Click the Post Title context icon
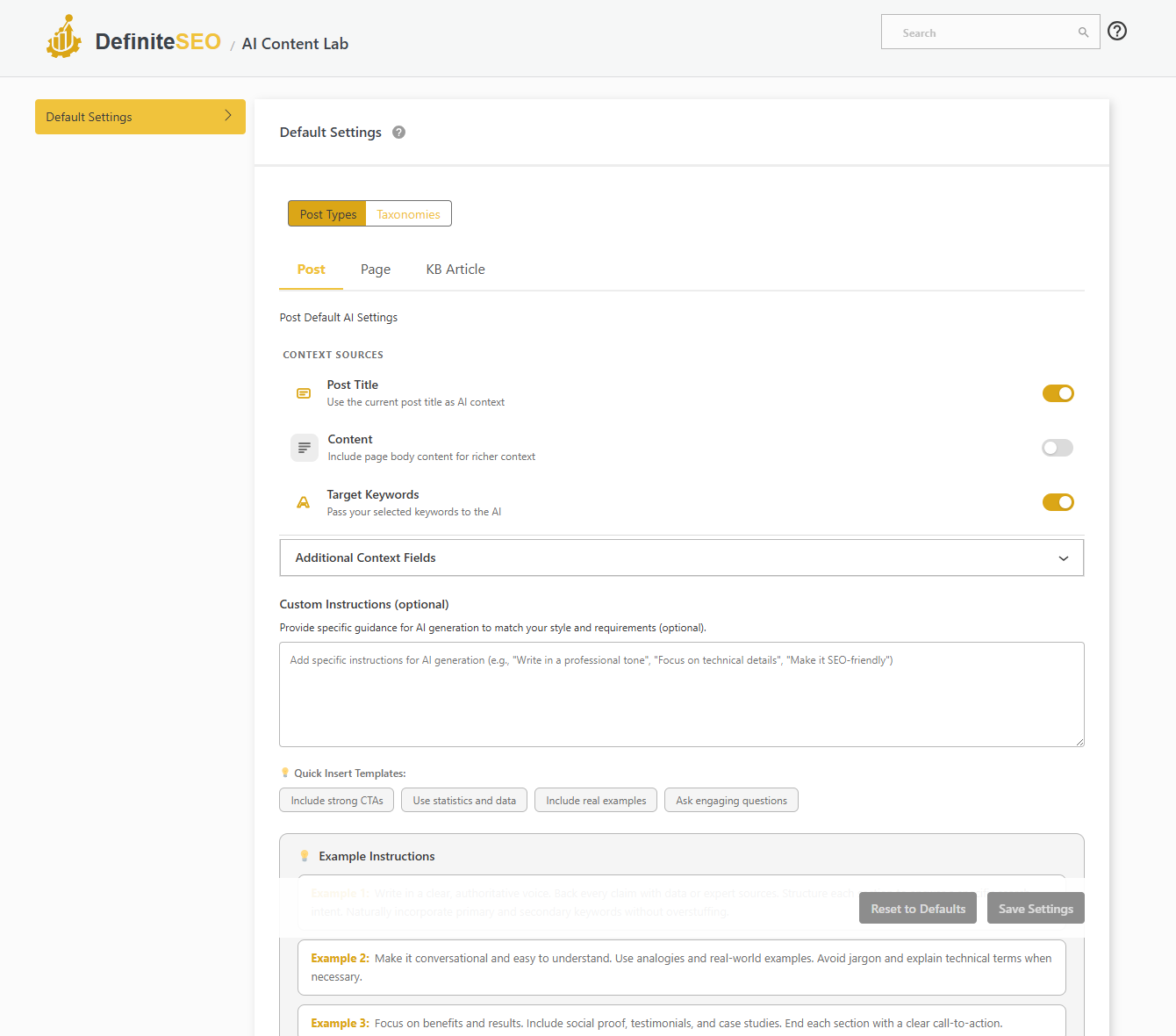This screenshot has height=1036, width=1176. pos(304,393)
